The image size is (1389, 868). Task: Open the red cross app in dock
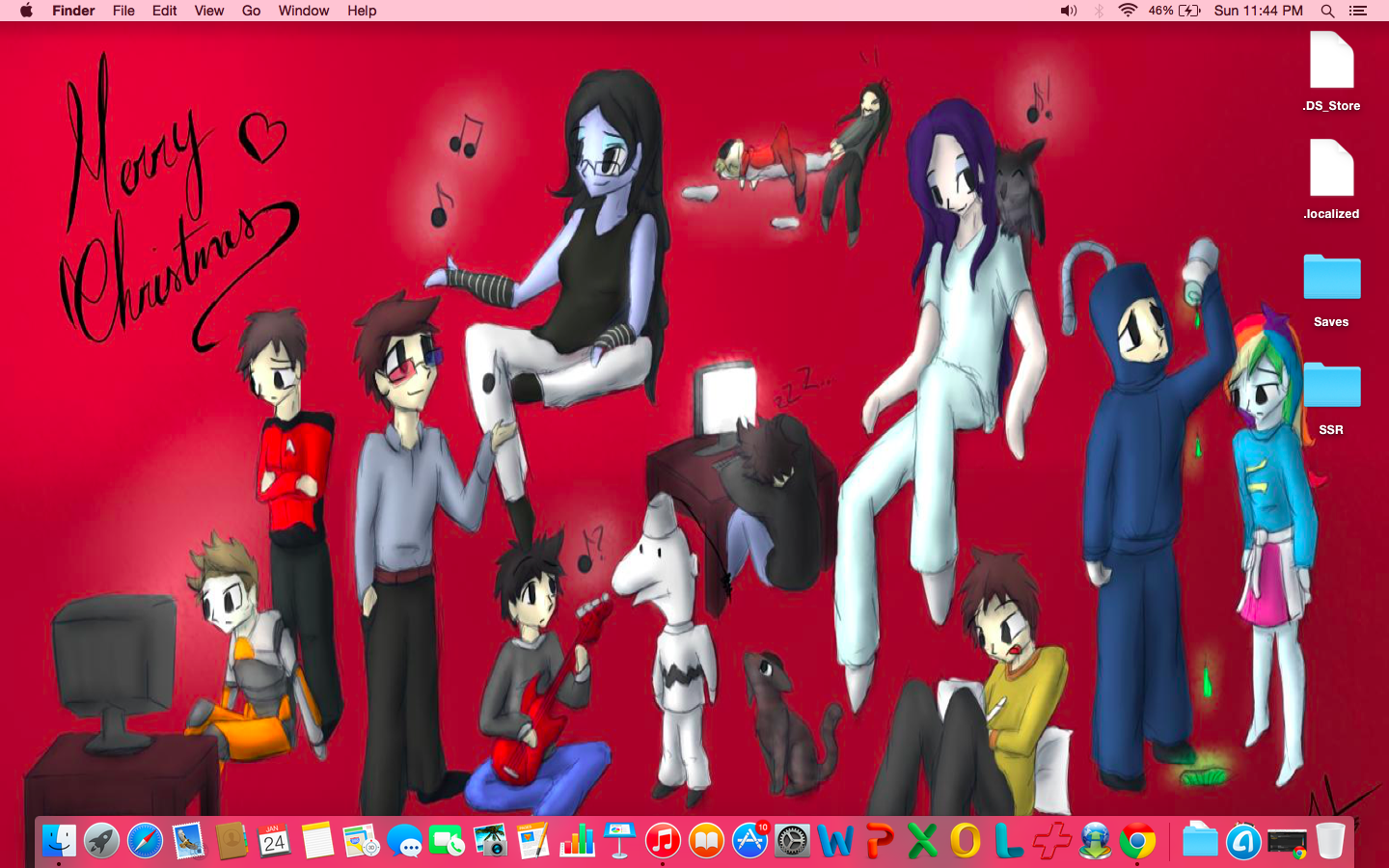[1051, 841]
